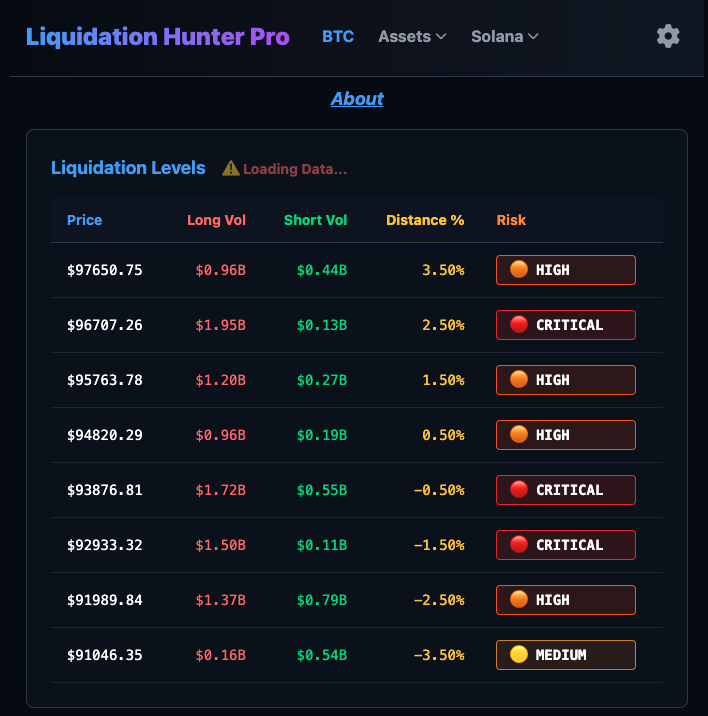Screen dimensions: 708x716
Task: Click the short volume value $0.19B
Action: click(x=322, y=435)
